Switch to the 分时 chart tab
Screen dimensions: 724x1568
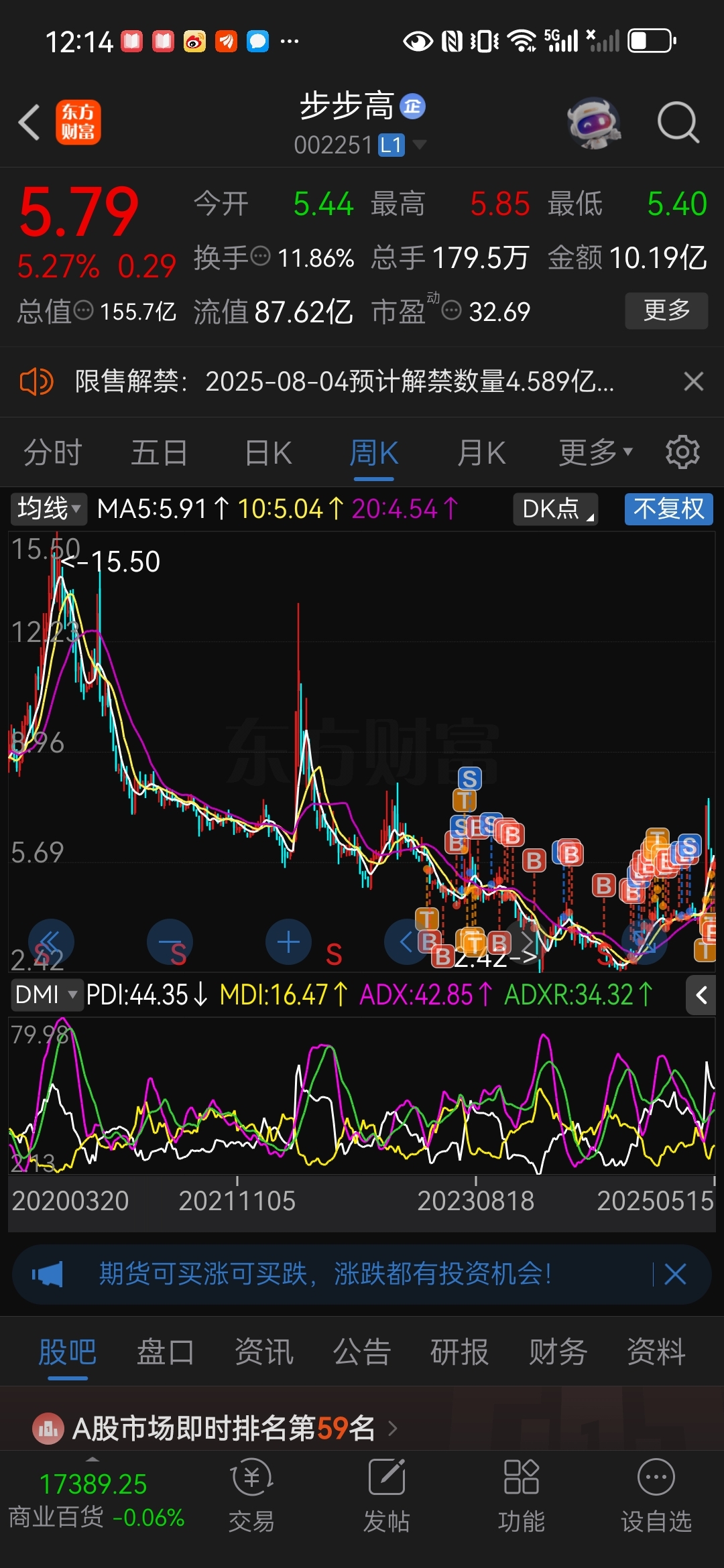point(52,453)
